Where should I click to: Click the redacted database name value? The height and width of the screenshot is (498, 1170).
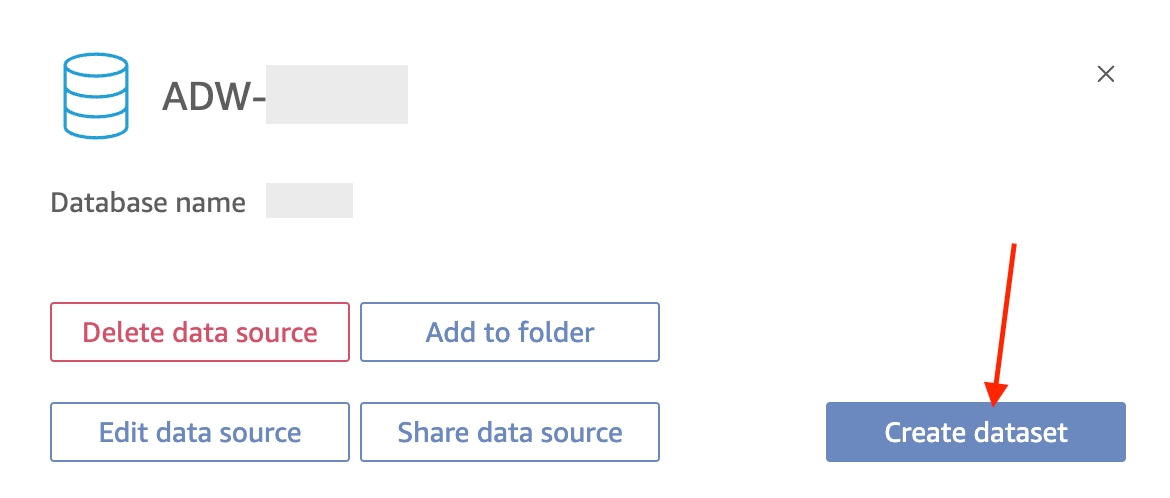(x=309, y=201)
